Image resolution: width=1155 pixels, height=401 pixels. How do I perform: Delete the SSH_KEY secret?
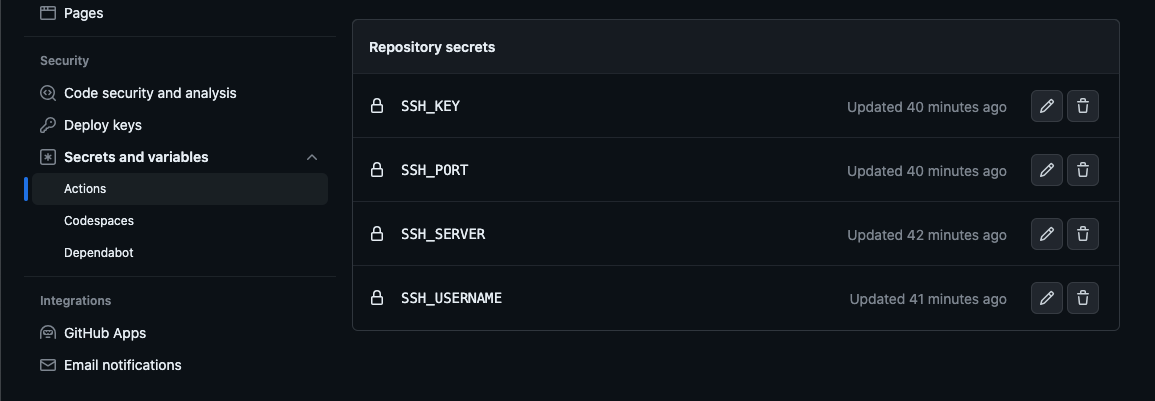[x=1083, y=106]
